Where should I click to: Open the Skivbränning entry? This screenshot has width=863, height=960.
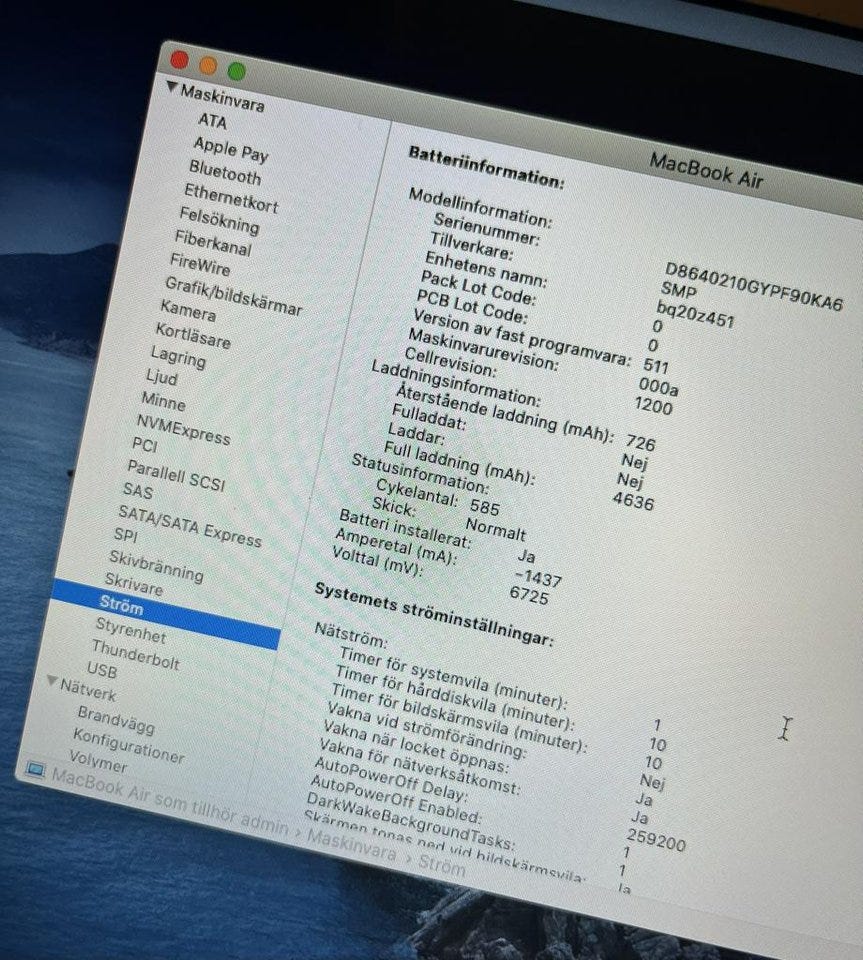point(156,565)
